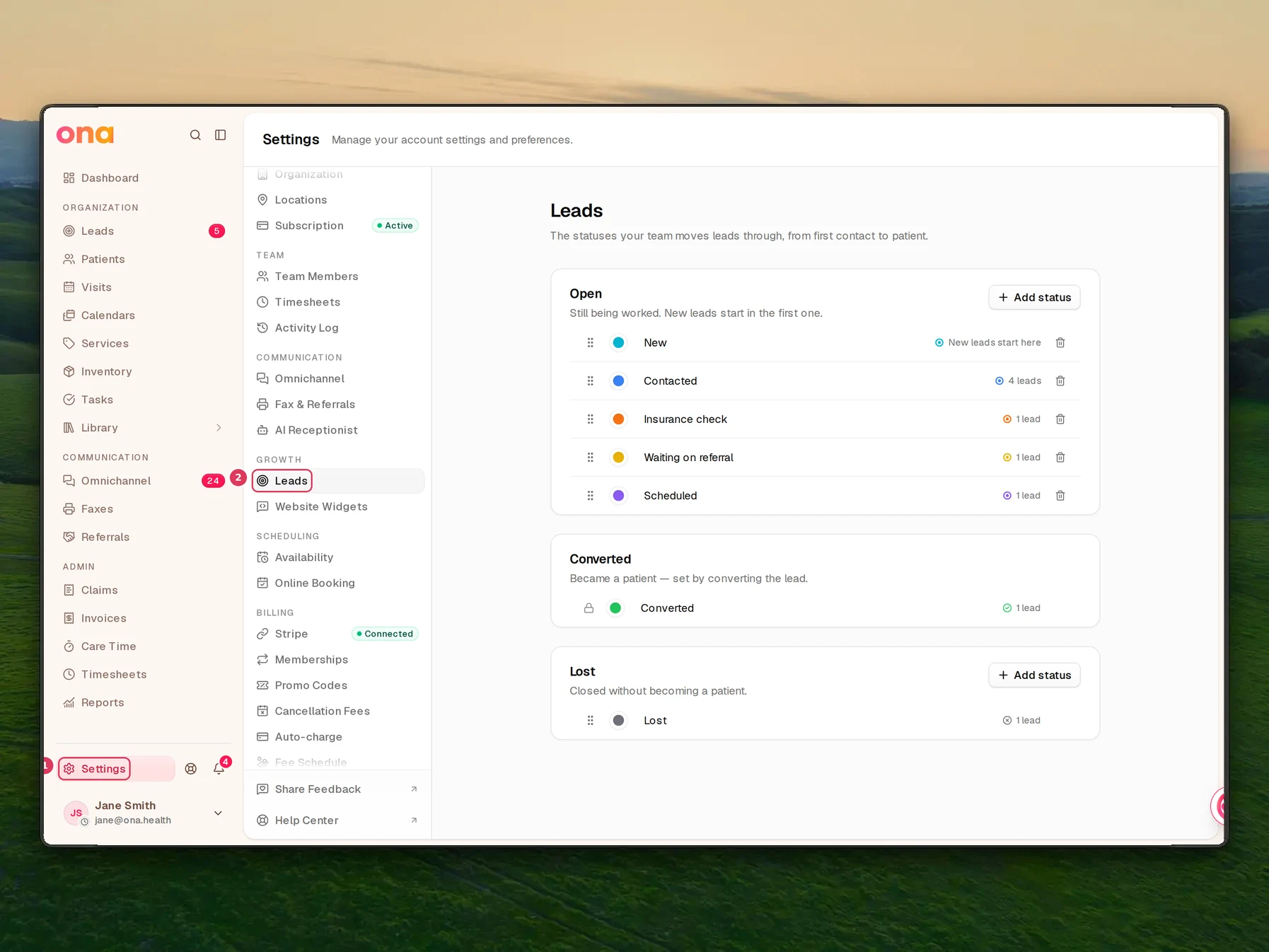Image resolution: width=1269 pixels, height=952 pixels.
Task: Click Add status in the Lost section
Action: (1034, 675)
